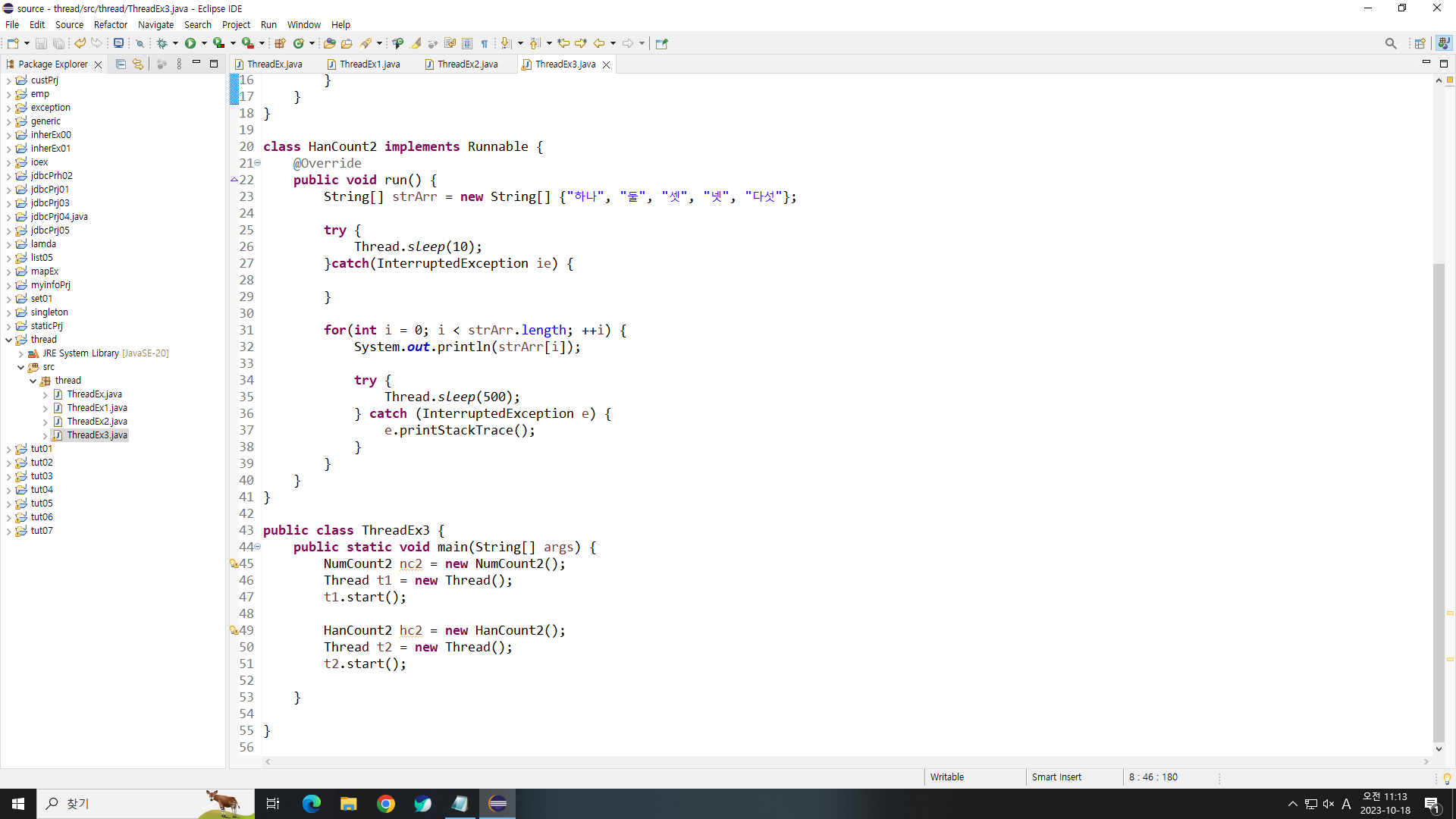Select the jdbcPrj04.java project
1456x819 pixels.
click(x=59, y=217)
